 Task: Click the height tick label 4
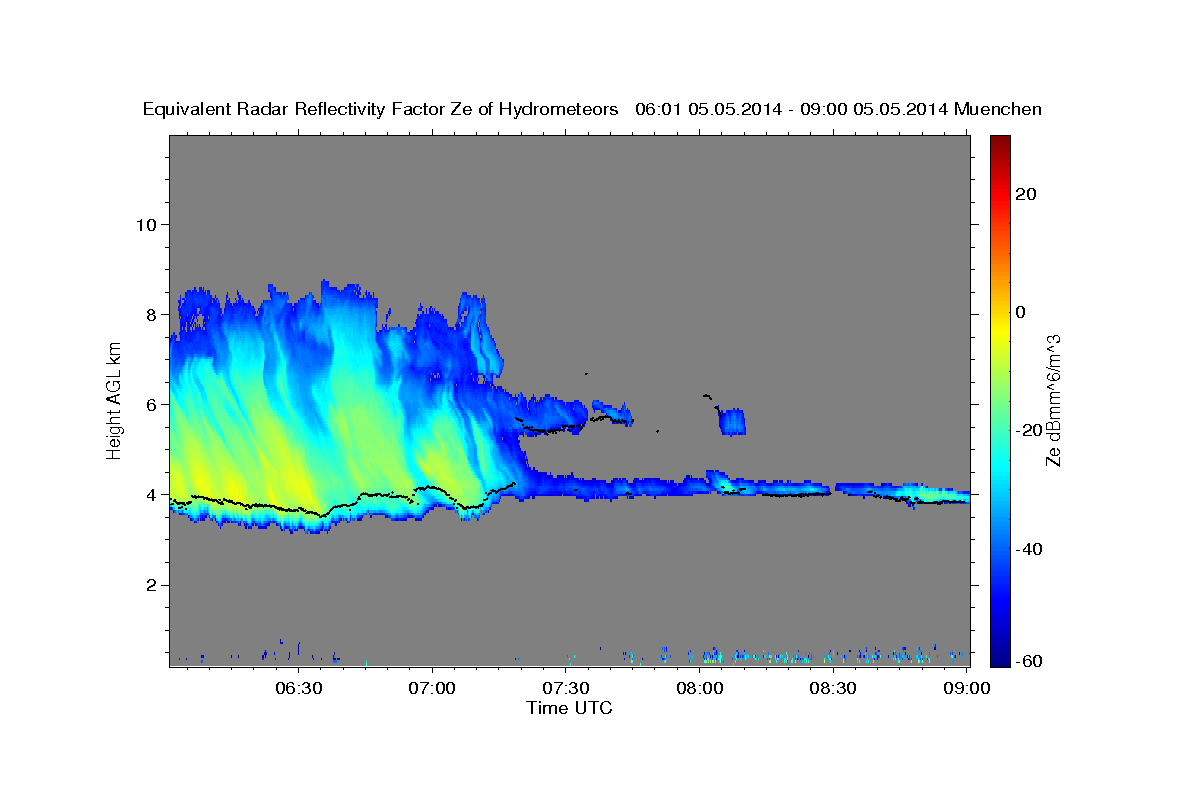click(151, 494)
